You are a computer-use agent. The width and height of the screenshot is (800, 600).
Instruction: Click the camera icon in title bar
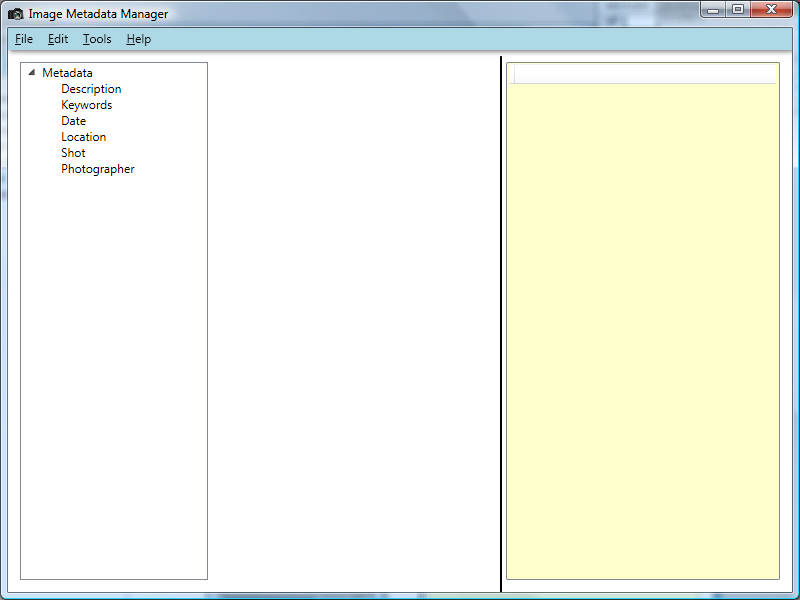coord(16,14)
